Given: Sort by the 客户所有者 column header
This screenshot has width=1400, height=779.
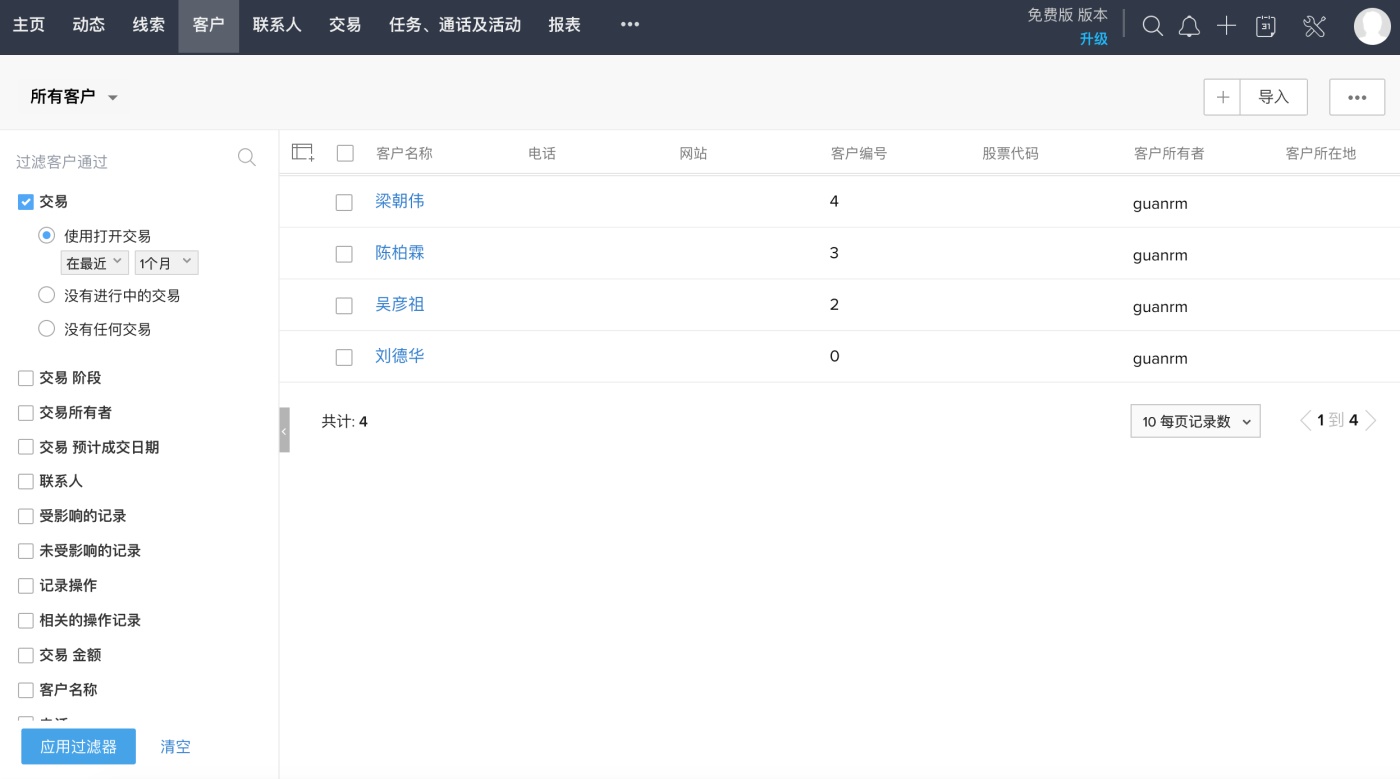Looking at the screenshot, I should (1169, 153).
